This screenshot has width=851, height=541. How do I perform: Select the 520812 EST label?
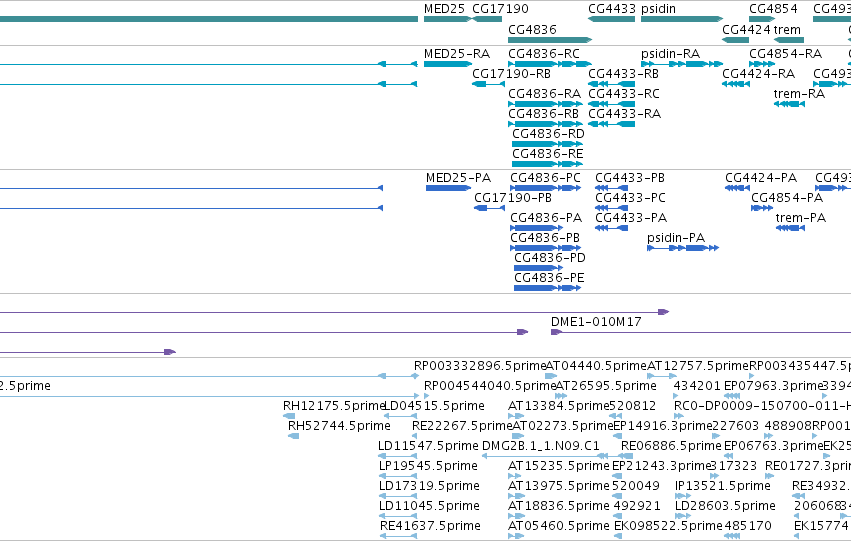coord(632,406)
